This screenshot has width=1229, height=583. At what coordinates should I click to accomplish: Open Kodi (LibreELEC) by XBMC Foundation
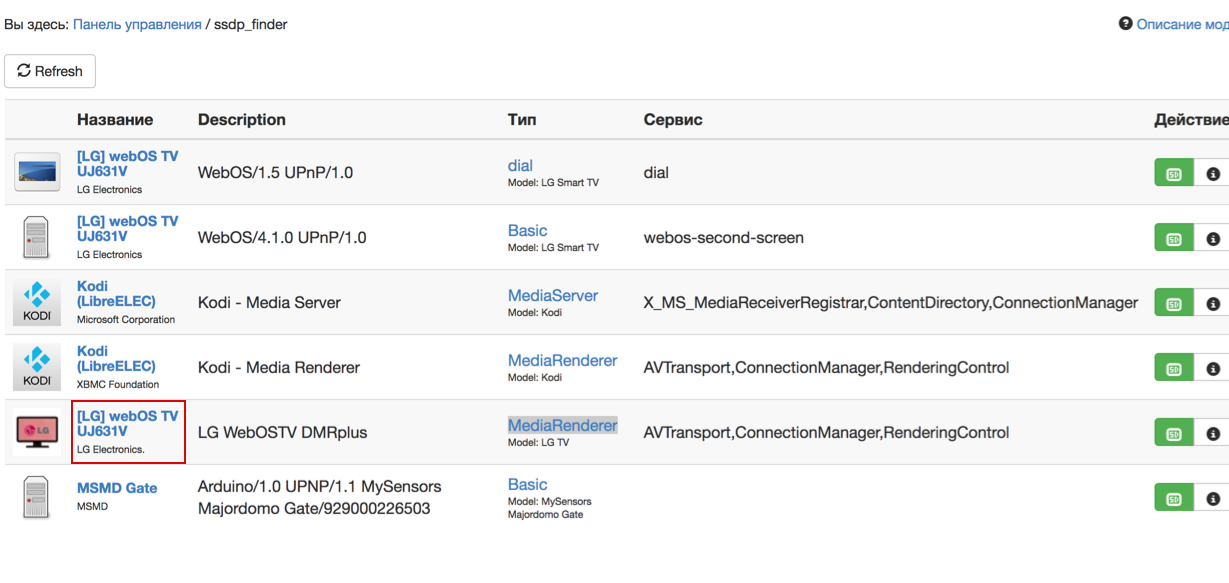pos(116,359)
